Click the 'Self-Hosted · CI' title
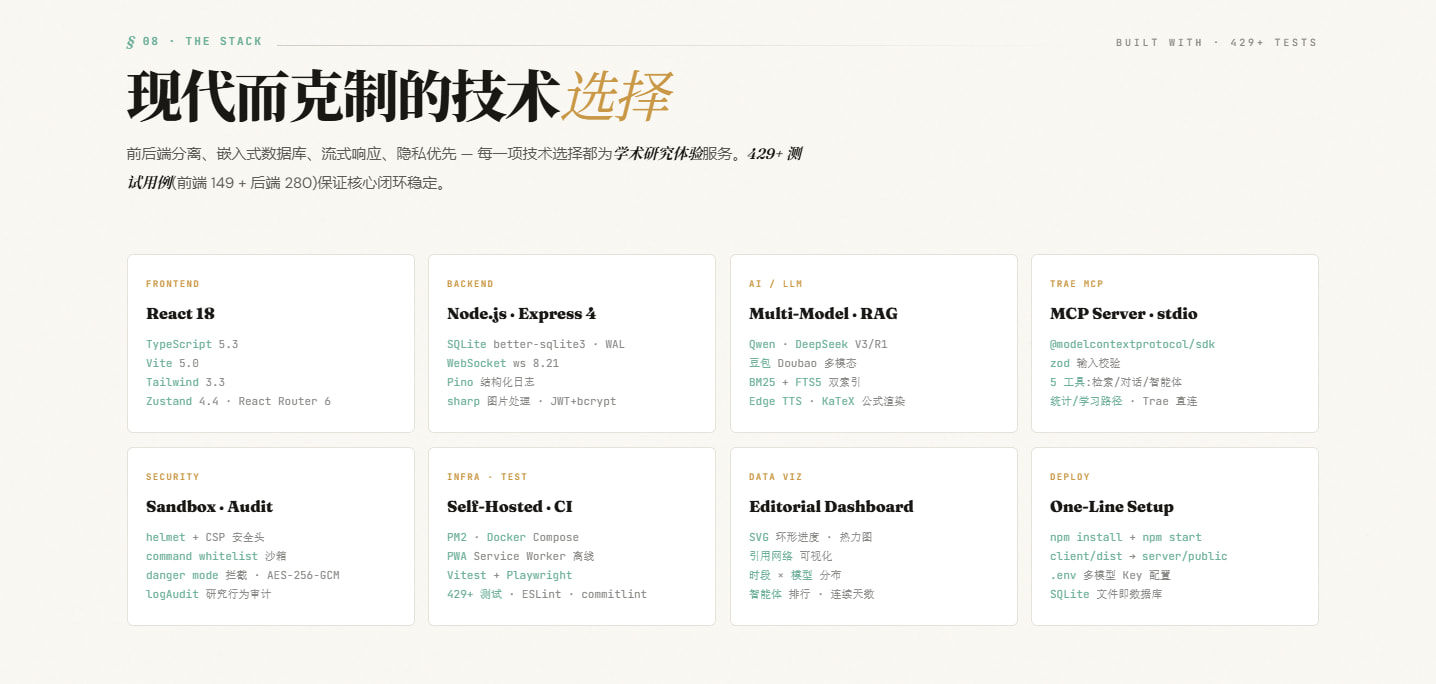The width and height of the screenshot is (1436, 684). point(510,506)
